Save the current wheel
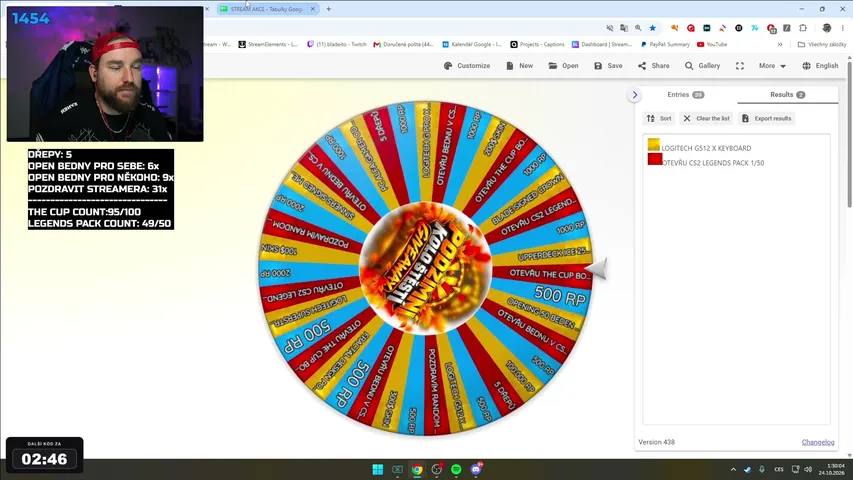The height and width of the screenshot is (480, 853). pos(608,66)
